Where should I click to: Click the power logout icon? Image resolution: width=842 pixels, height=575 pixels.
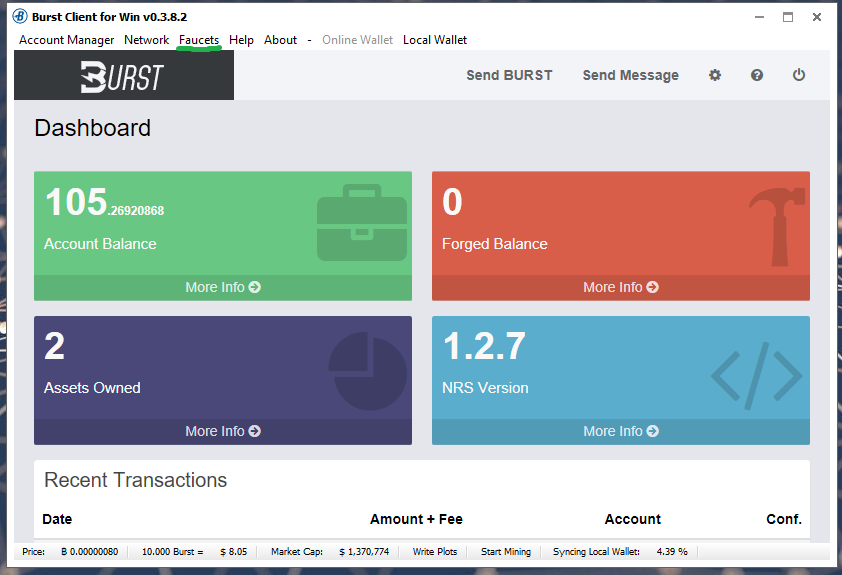pyautogui.click(x=799, y=75)
